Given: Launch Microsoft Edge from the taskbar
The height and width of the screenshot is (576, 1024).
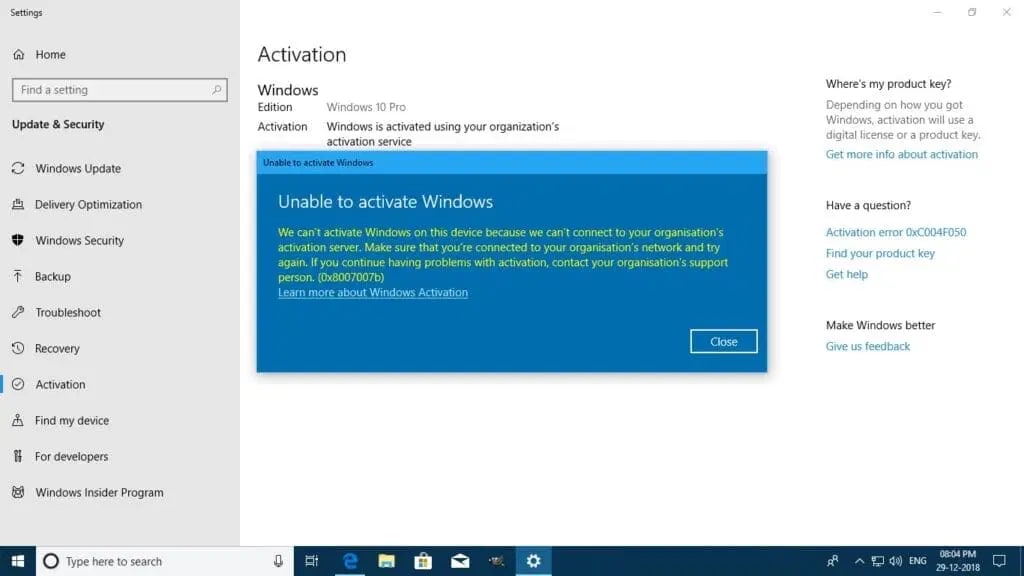Looking at the screenshot, I should pos(350,561).
